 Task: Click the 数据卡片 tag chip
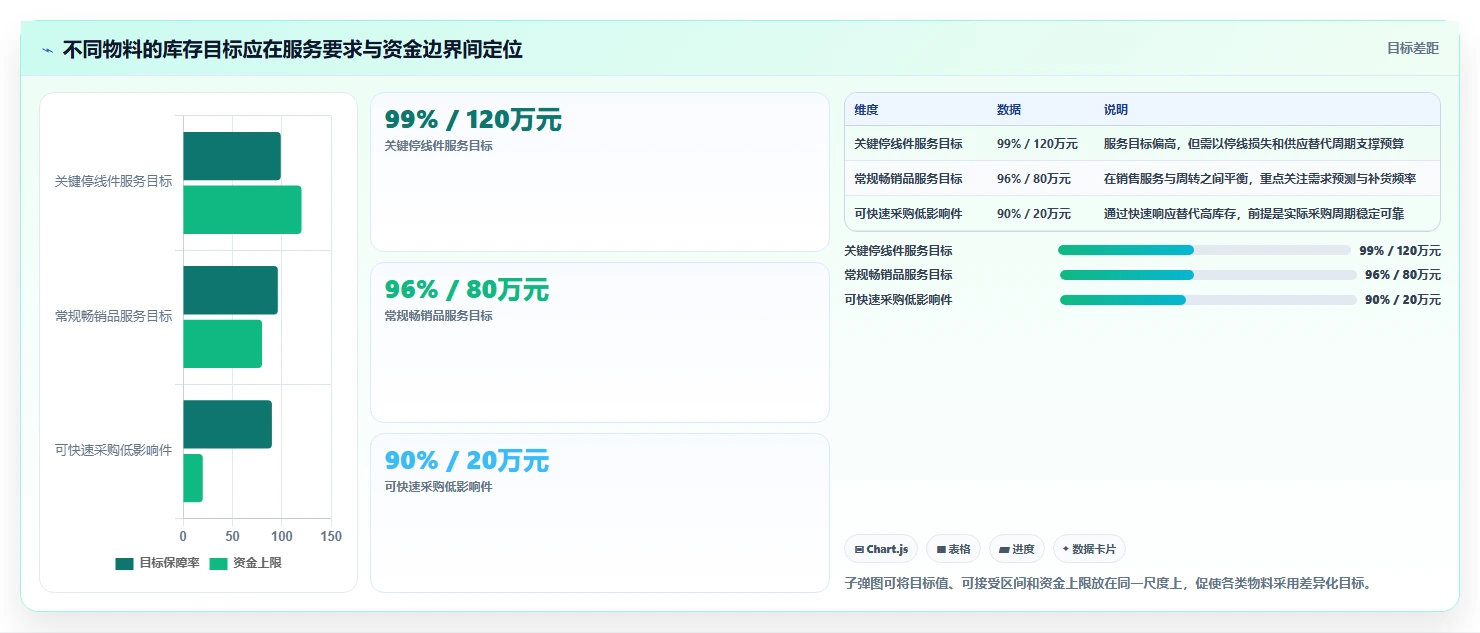pyautogui.click(x=1089, y=549)
